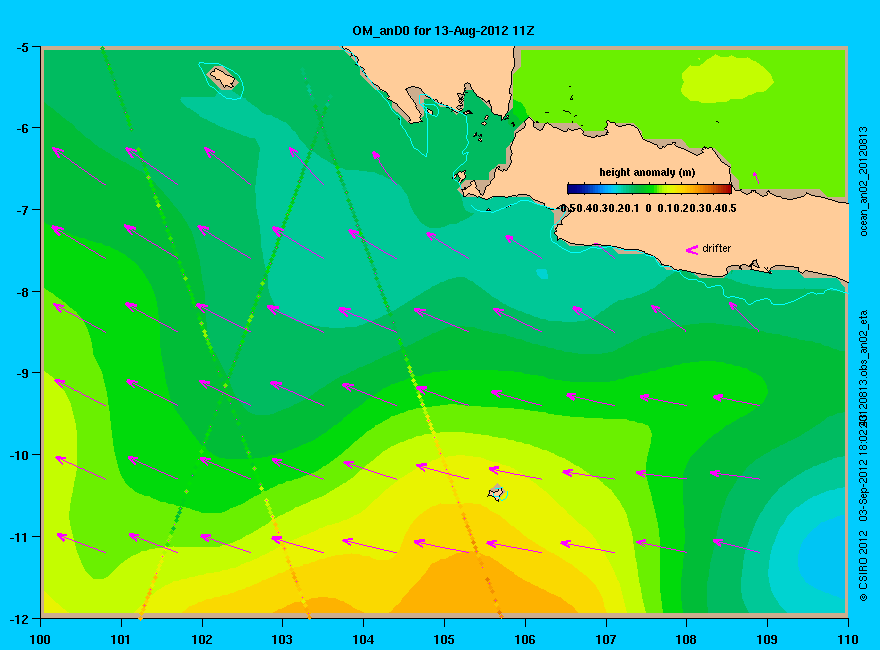Click the lone magenta arrow over Java's north coast
880x650 pixels.
[x=756, y=177]
